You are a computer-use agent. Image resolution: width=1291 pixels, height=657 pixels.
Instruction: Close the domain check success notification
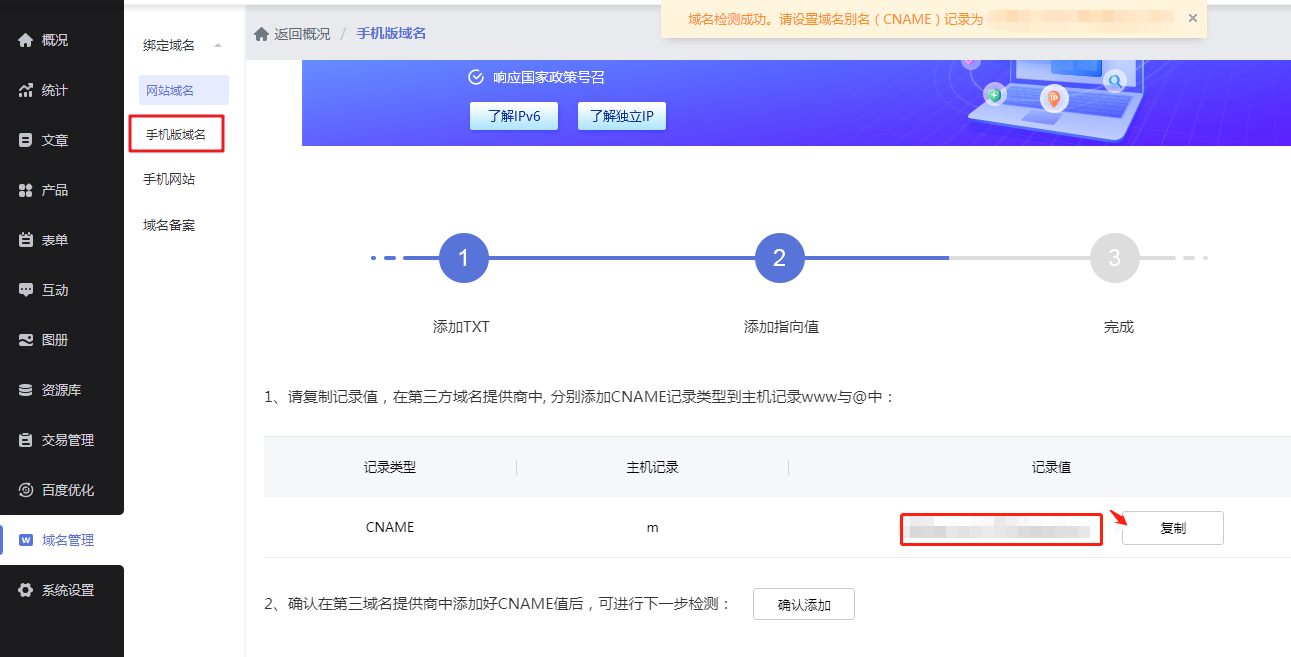(x=1192, y=18)
